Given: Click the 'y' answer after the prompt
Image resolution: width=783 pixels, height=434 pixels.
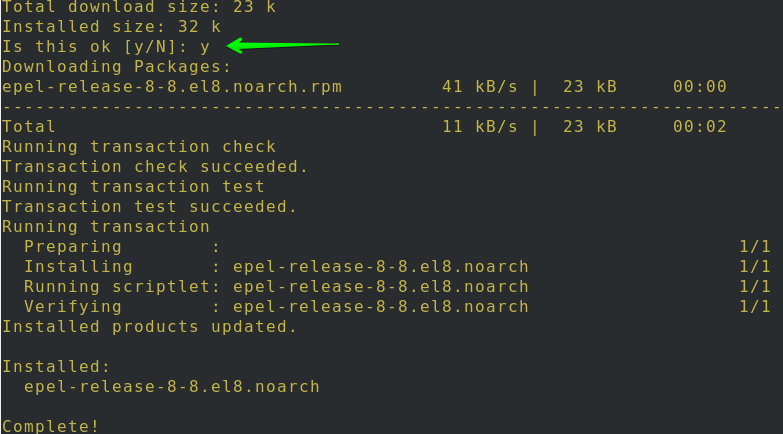Looking at the screenshot, I should (205, 47).
